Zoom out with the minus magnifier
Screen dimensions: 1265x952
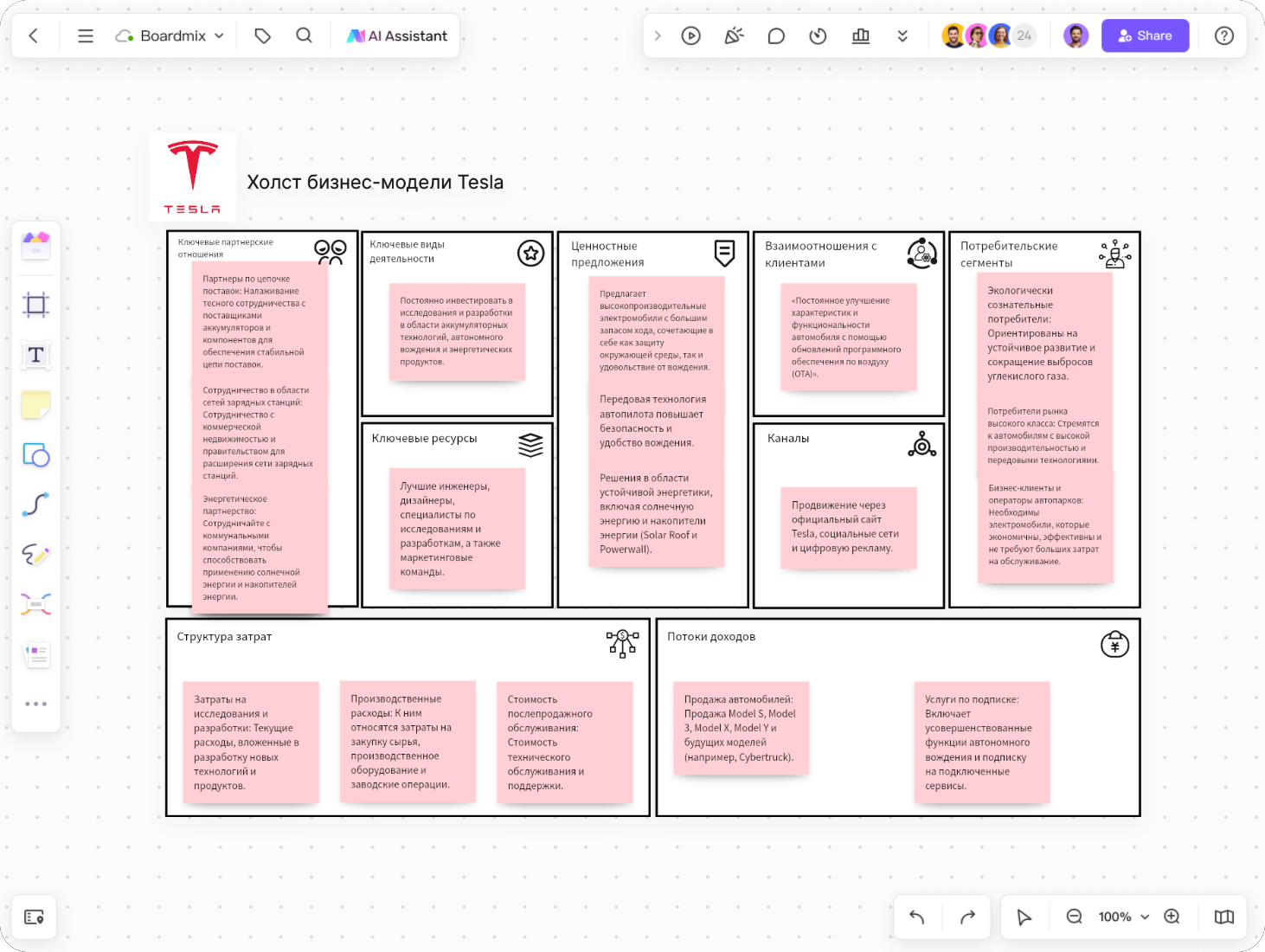tap(1074, 917)
